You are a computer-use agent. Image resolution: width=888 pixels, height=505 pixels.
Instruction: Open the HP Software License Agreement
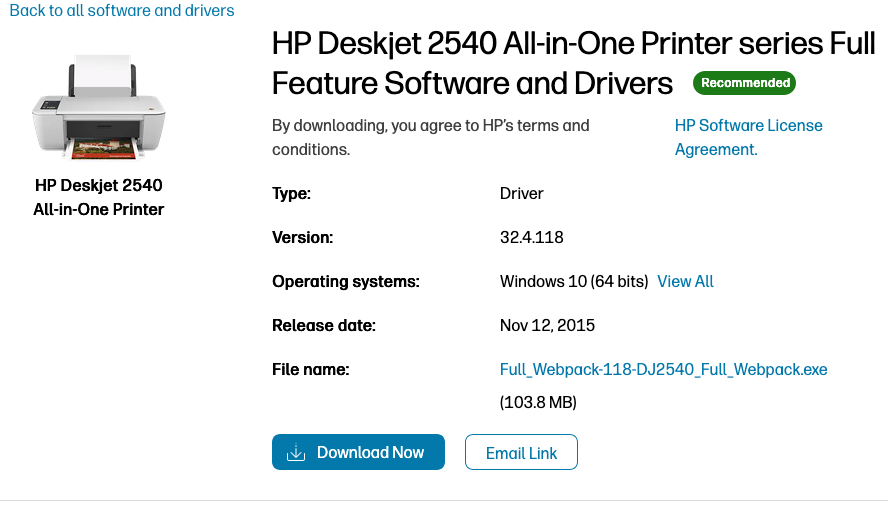click(748, 137)
